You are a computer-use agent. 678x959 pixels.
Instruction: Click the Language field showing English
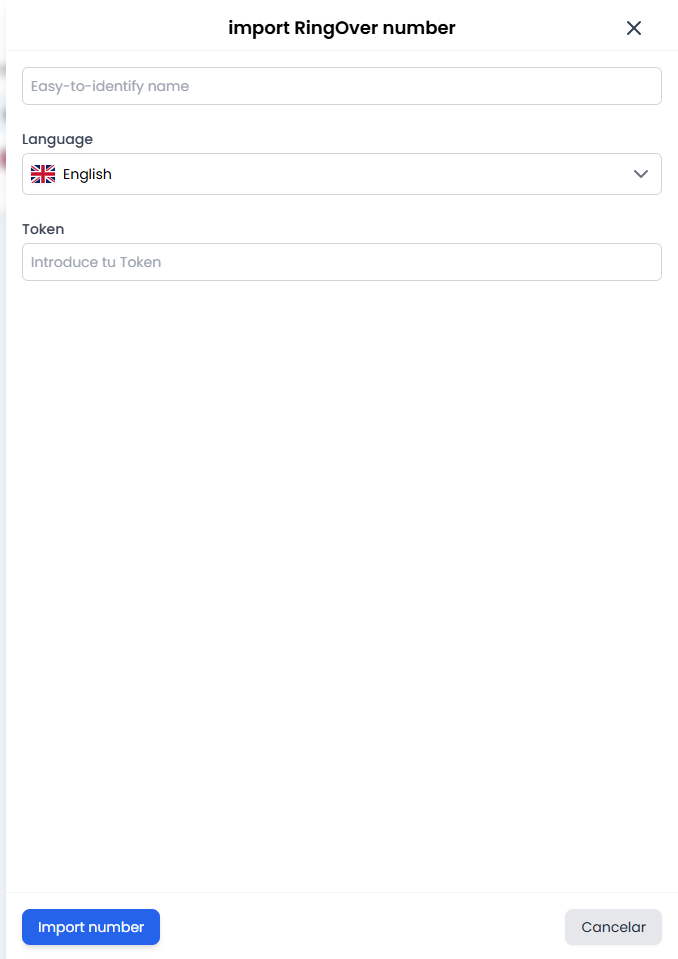tap(342, 173)
